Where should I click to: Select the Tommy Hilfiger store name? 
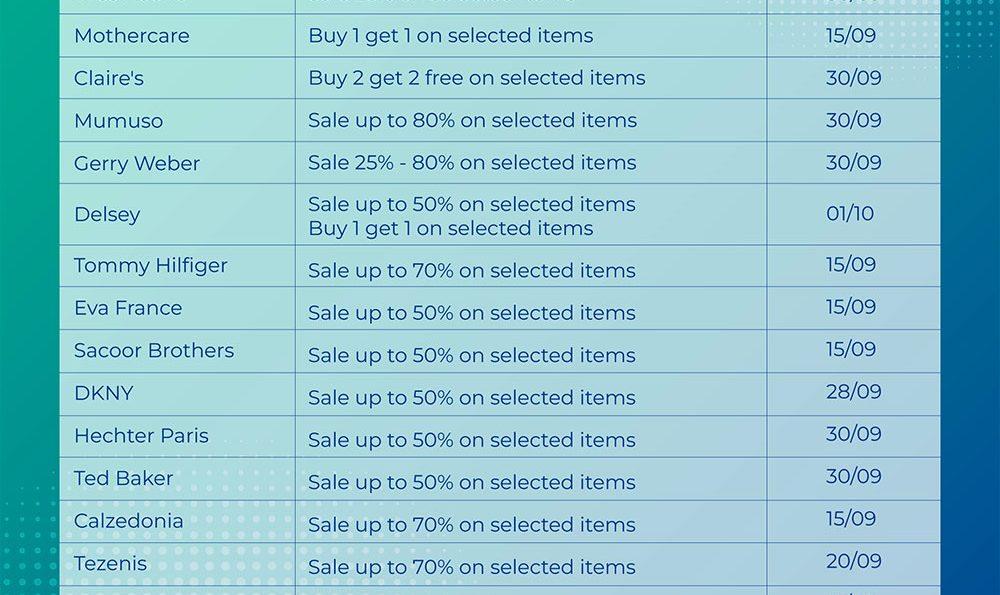tap(150, 266)
